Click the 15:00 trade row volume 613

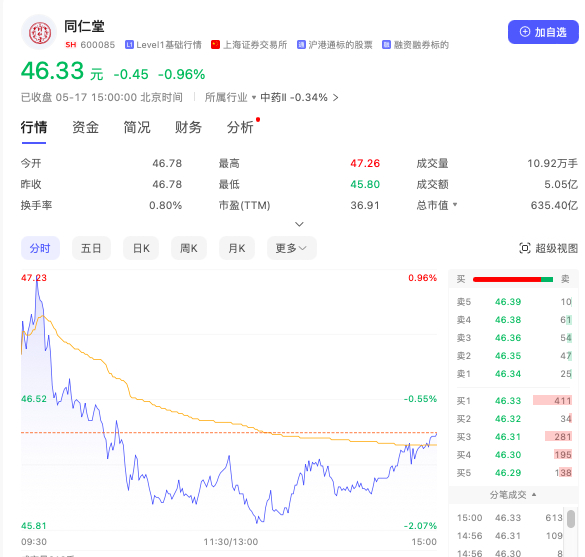[554, 518]
